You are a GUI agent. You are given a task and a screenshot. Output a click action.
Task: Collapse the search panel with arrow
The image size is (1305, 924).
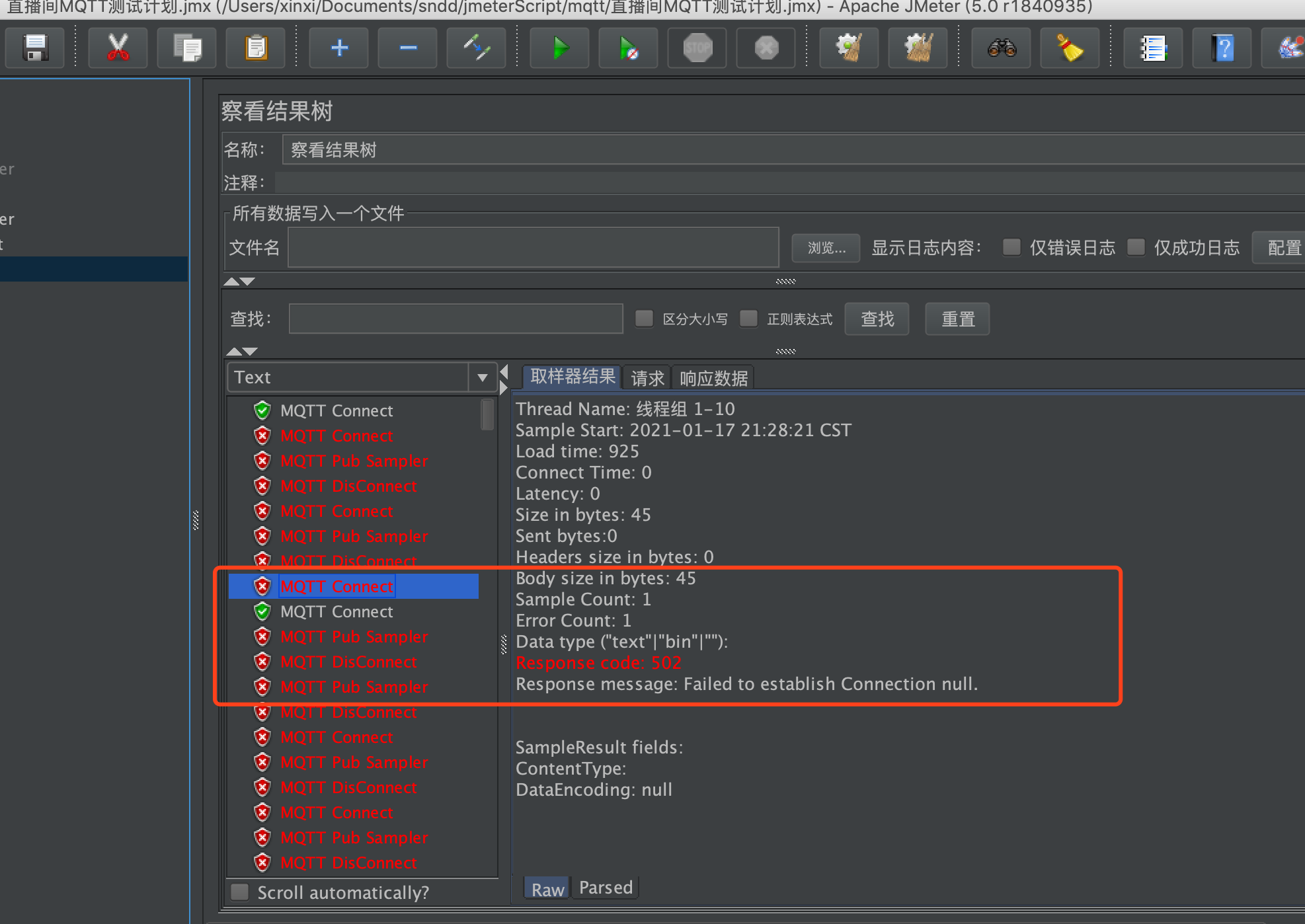point(233,351)
